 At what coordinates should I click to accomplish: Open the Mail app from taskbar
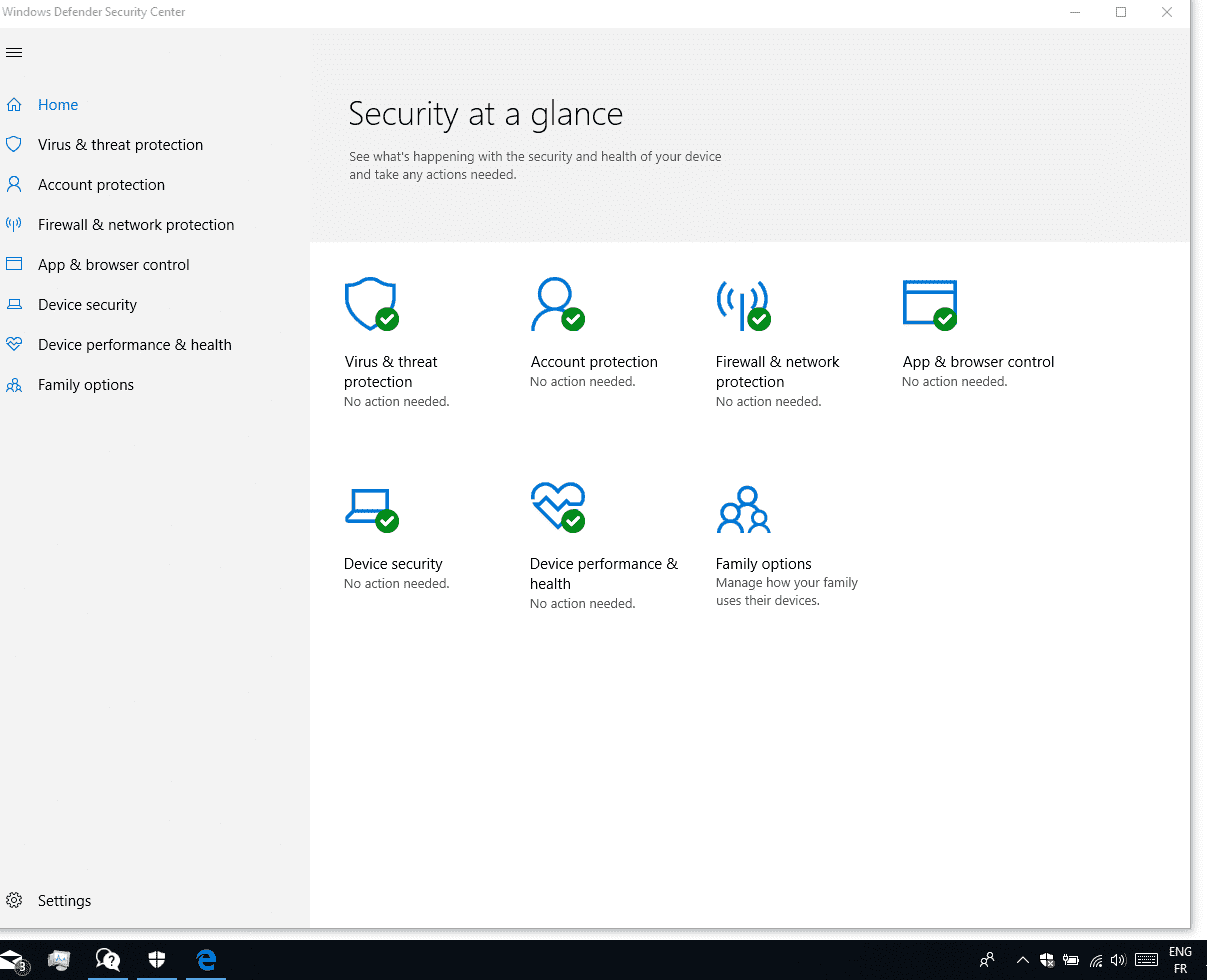pos(14,961)
